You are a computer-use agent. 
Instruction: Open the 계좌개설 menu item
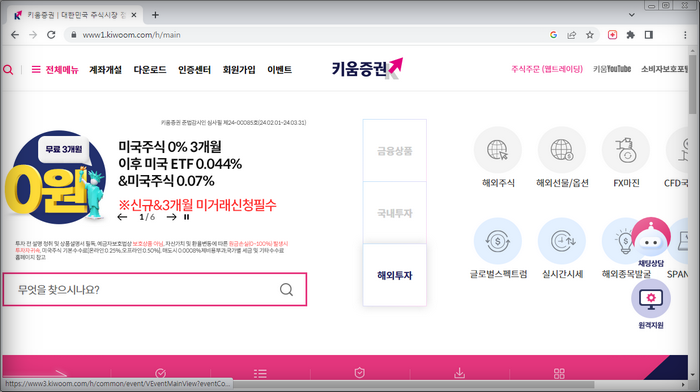105,70
